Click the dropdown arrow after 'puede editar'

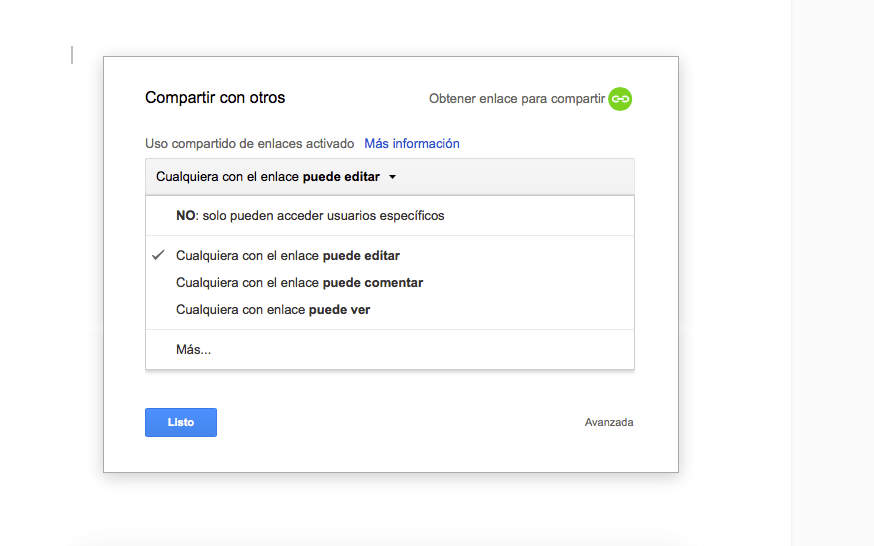pos(392,177)
